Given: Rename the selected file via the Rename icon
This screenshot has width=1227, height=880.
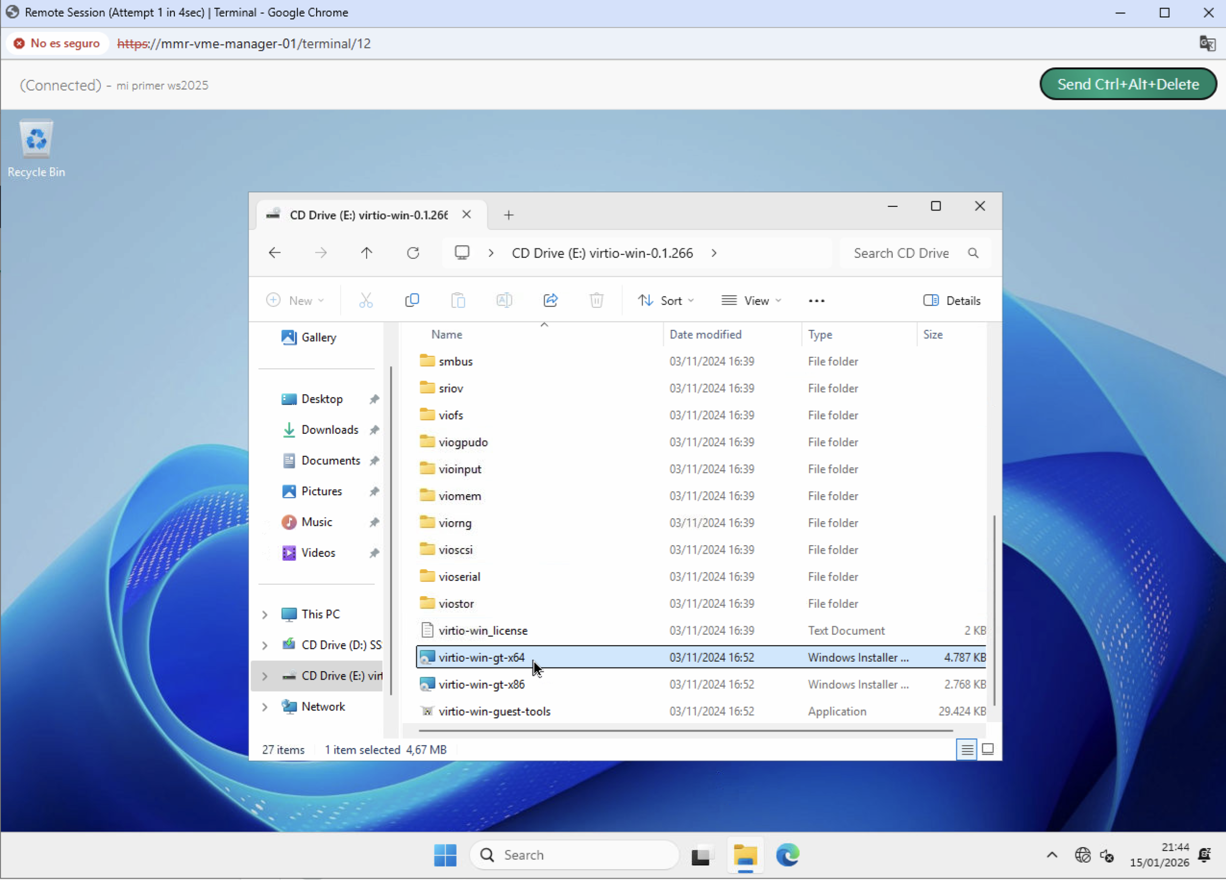Looking at the screenshot, I should point(504,300).
